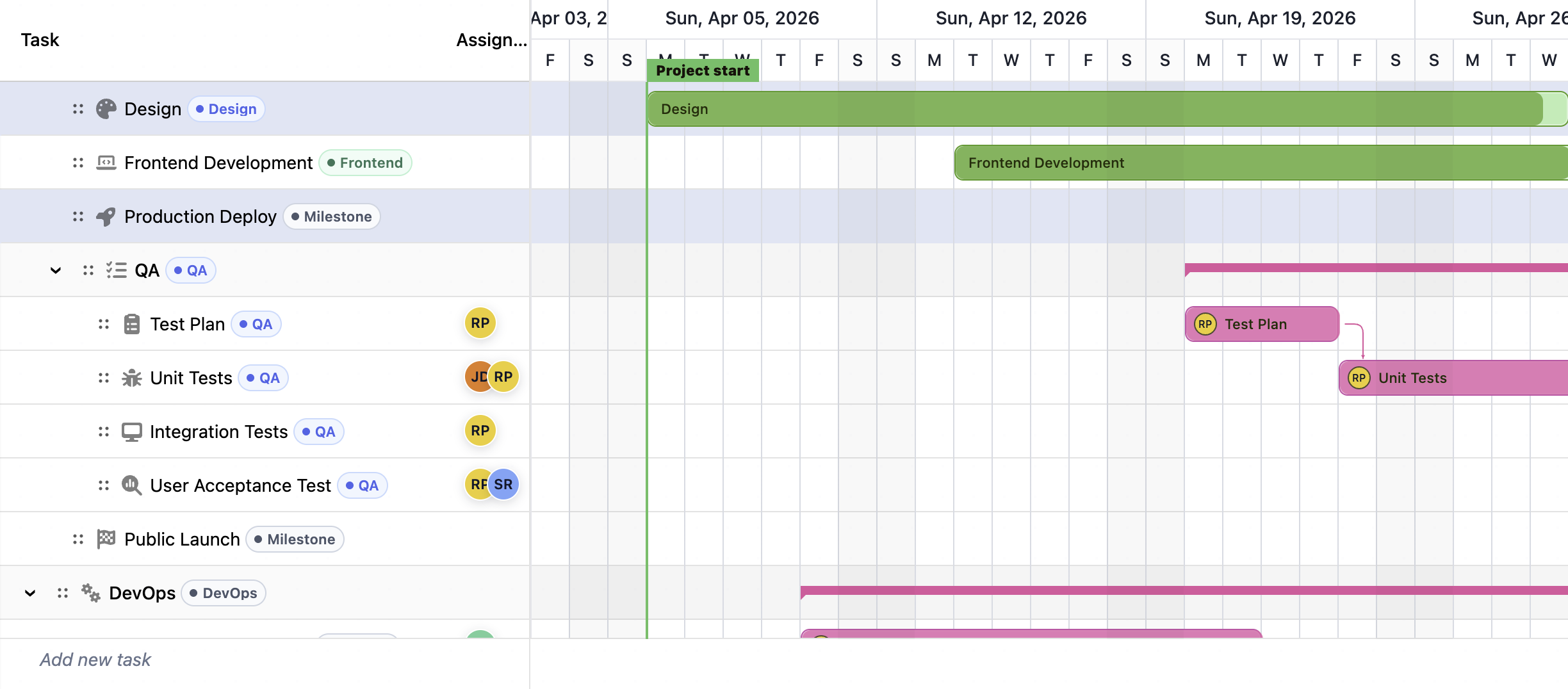This screenshot has width=1568, height=689.
Task: Click the Design tag on Design task
Action: coord(226,109)
